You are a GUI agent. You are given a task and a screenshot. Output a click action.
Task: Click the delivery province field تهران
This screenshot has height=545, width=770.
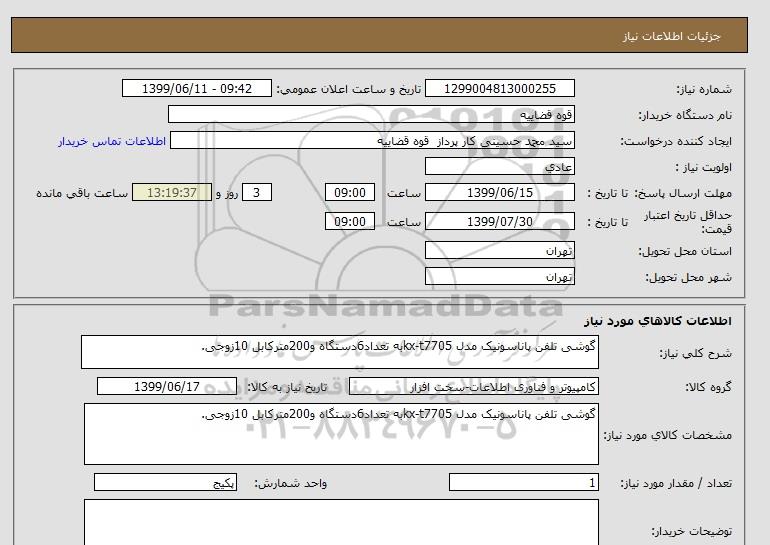pos(499,250)
